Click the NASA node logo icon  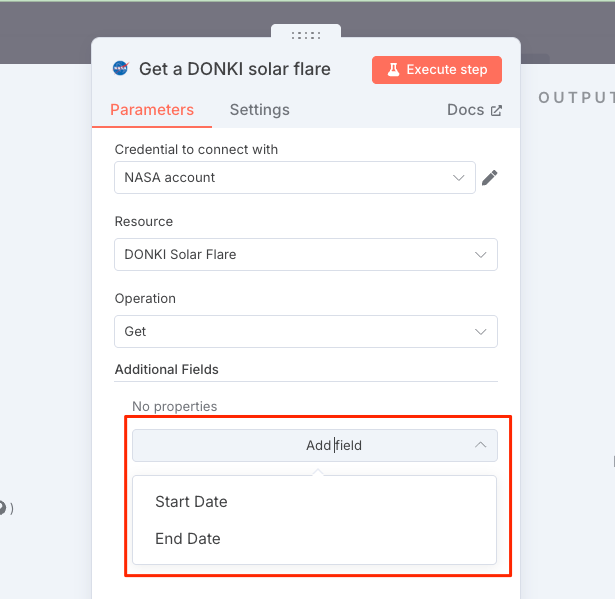tap(121, 69)
